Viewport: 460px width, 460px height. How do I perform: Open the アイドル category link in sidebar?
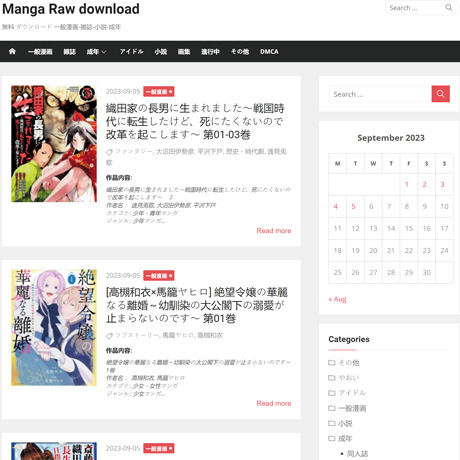352,393
